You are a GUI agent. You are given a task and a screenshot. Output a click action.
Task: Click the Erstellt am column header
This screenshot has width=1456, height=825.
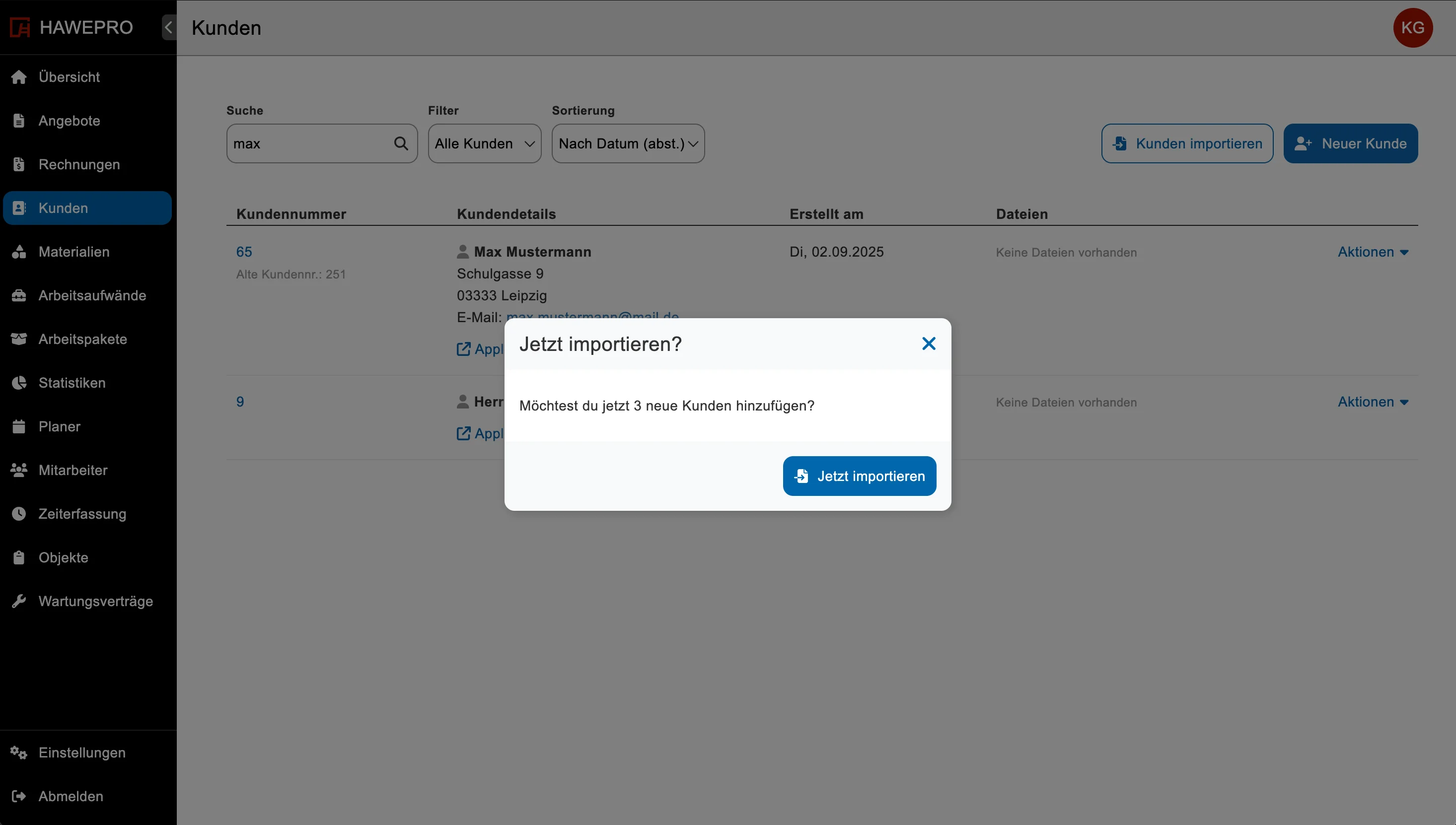(826, 214)
